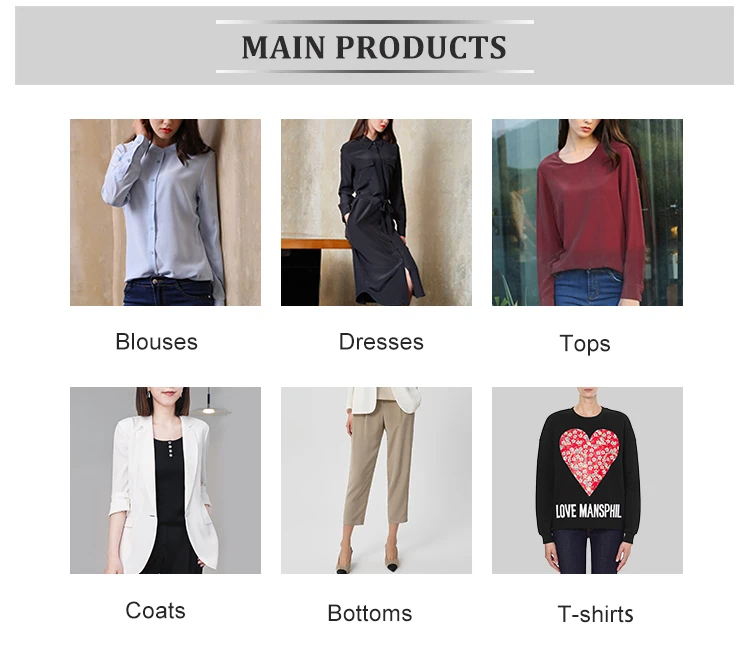Click the LOVE MANSPHIL text on sweatshirt
This screenshot has height=649, width=750.
[588, 511]
